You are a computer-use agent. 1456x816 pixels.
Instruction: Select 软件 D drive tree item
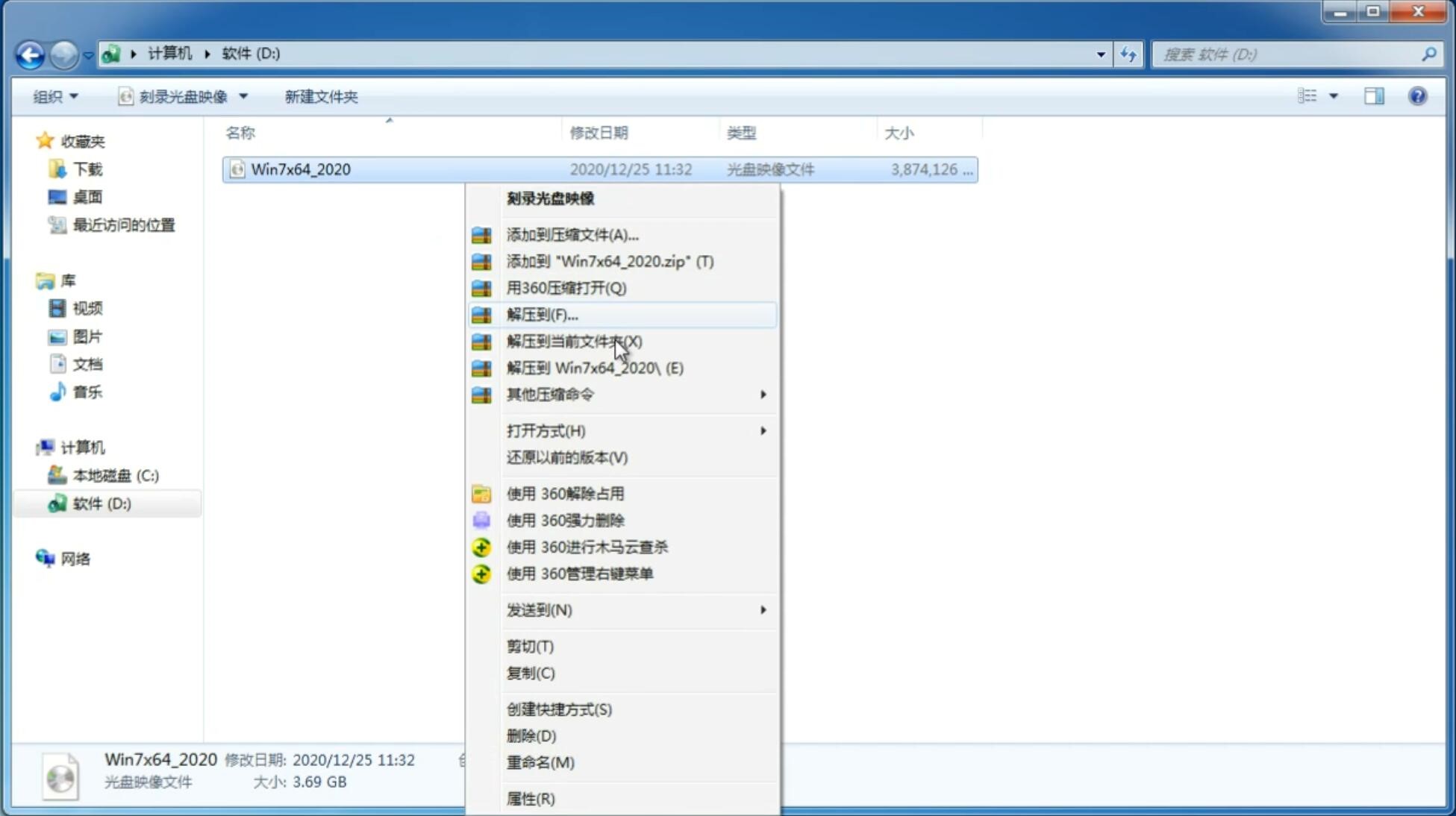(100, 503)
